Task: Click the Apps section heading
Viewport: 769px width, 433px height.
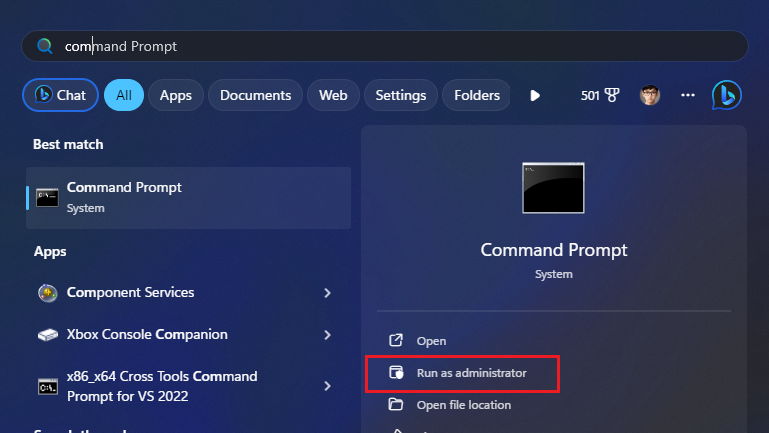Action: (x=50, y=252)
